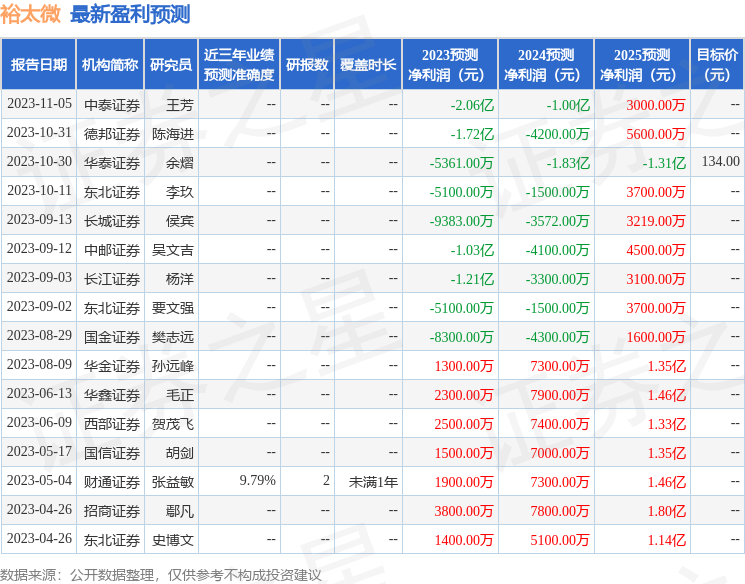Click the 1300.00万 forecast value
The height and width of the screenshot is (584, 745).
pos(464,366)
